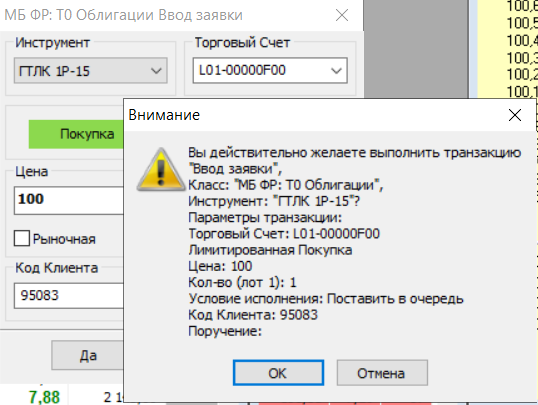Image resolution: width=538 pixels, height=405 pixels.
Task: Click the Отмена button
Action: 382,373
